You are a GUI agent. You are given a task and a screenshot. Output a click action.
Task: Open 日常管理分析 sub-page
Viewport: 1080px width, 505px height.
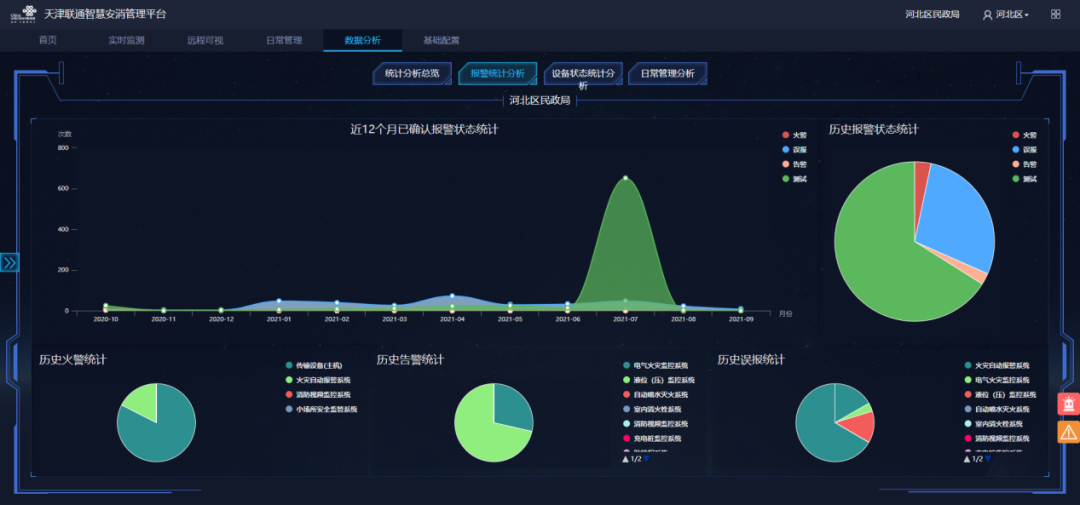point(667,73)
